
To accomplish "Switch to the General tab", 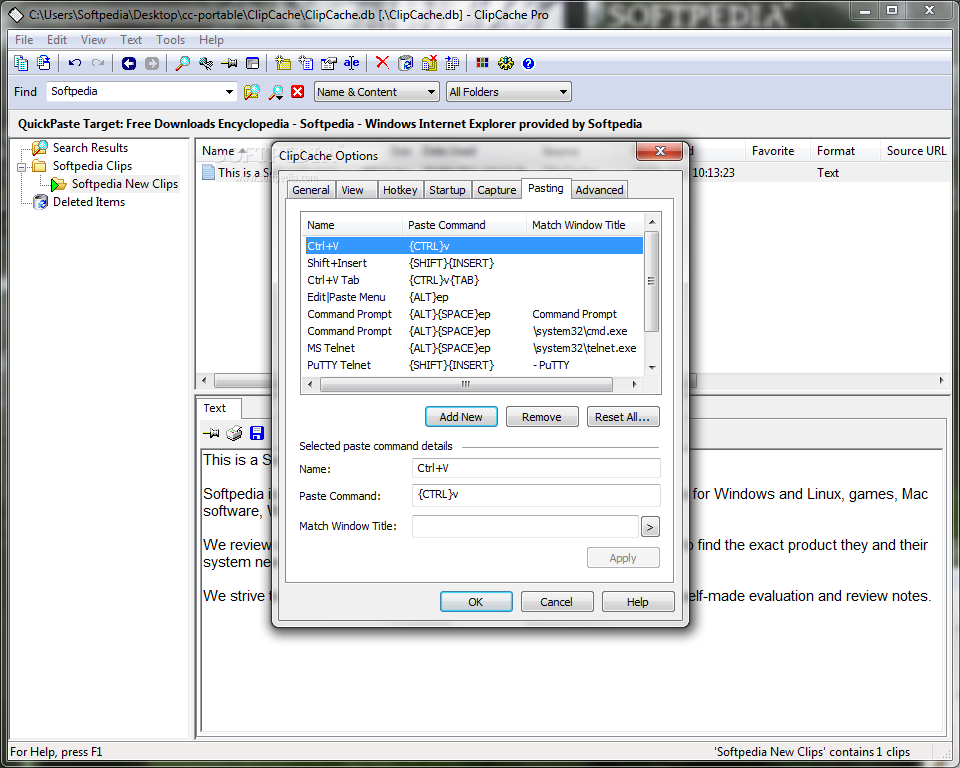I will (310, 190).
